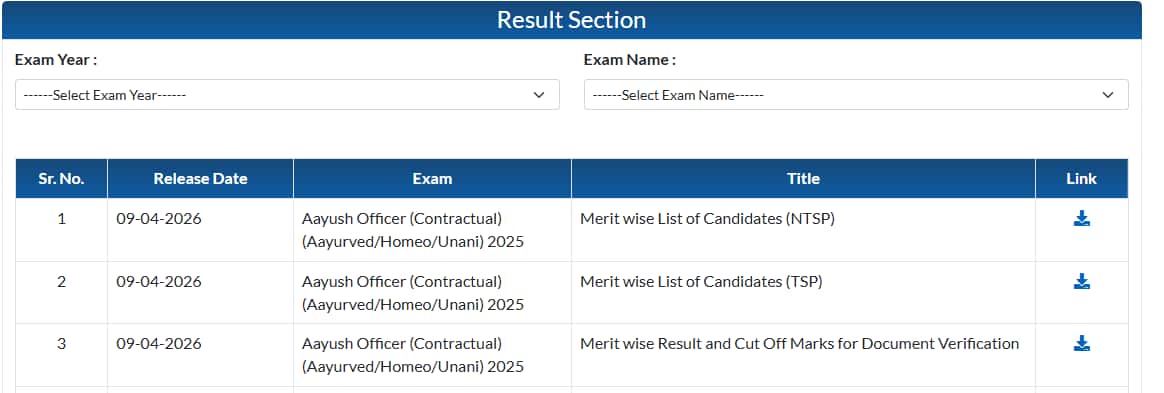Download the Merit wise List (TSP) file
Screen dimensions: 1164x393
coord(1082,281)
